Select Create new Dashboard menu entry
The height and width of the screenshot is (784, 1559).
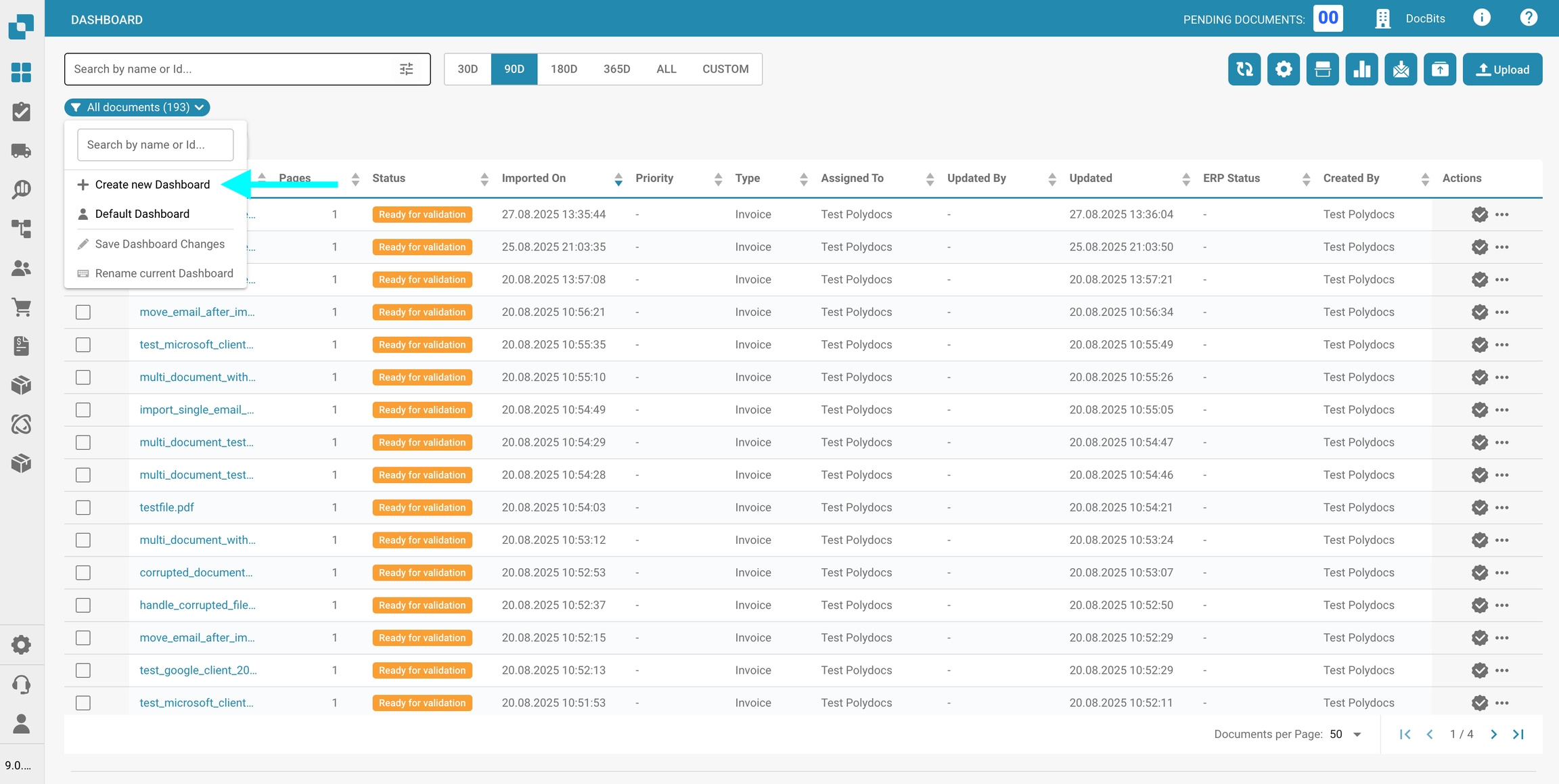(x=152, y=185)
